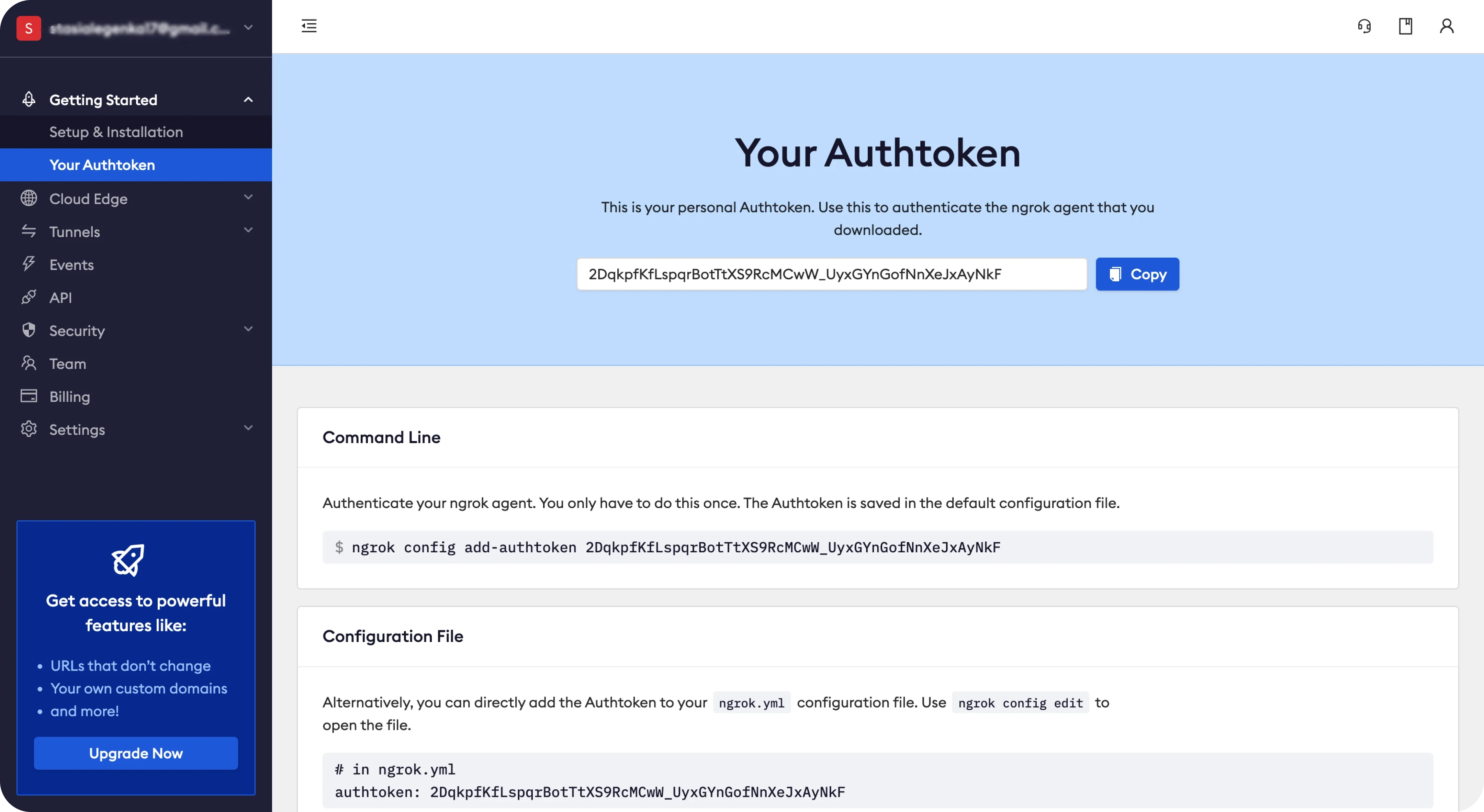
Task: Click inside the authtoken text field
Action: (x=831, y=274)
